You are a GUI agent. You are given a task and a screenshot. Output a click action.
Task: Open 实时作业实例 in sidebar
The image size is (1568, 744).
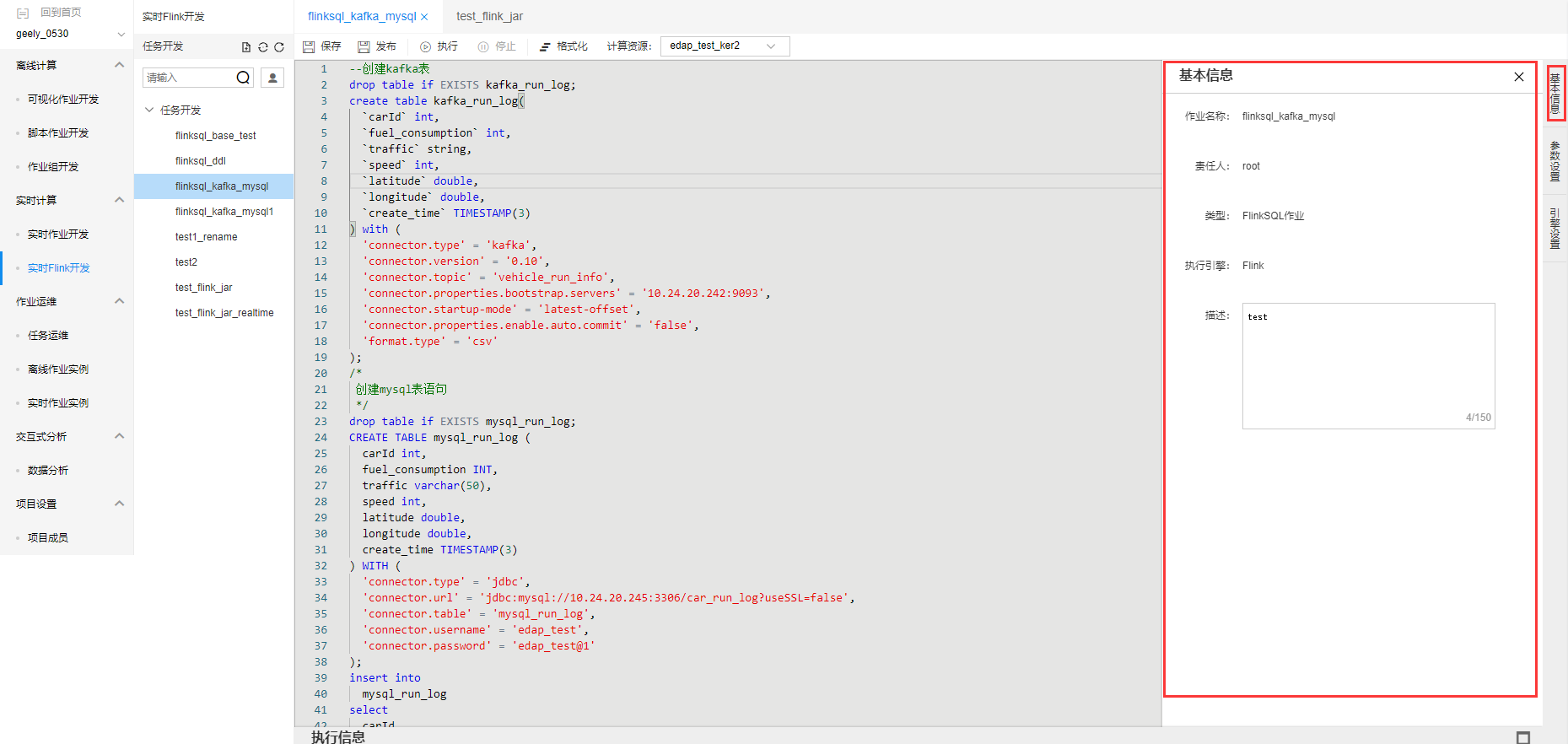click(x=58, y=403)
